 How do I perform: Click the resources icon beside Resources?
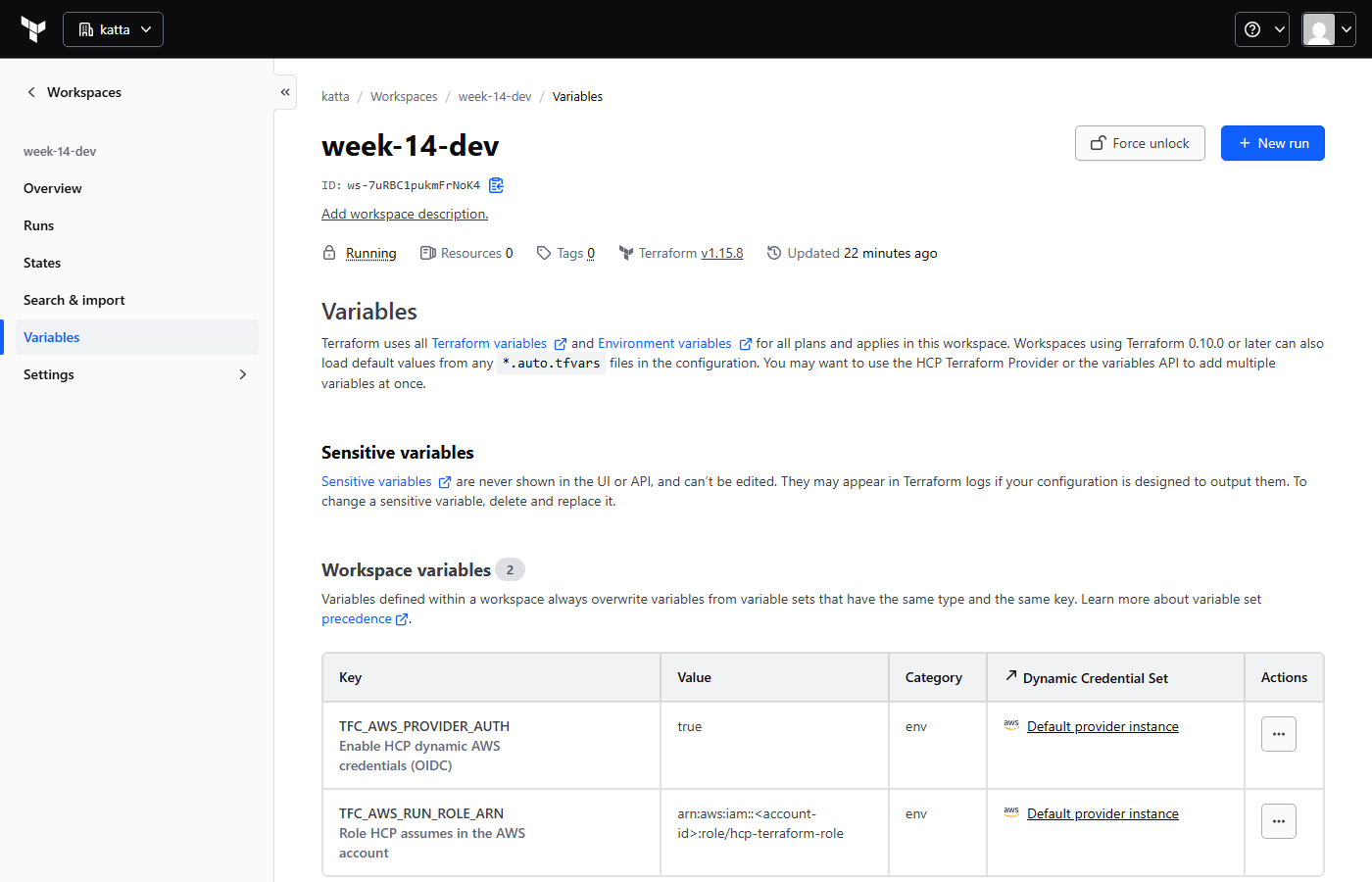coord(427,253)
